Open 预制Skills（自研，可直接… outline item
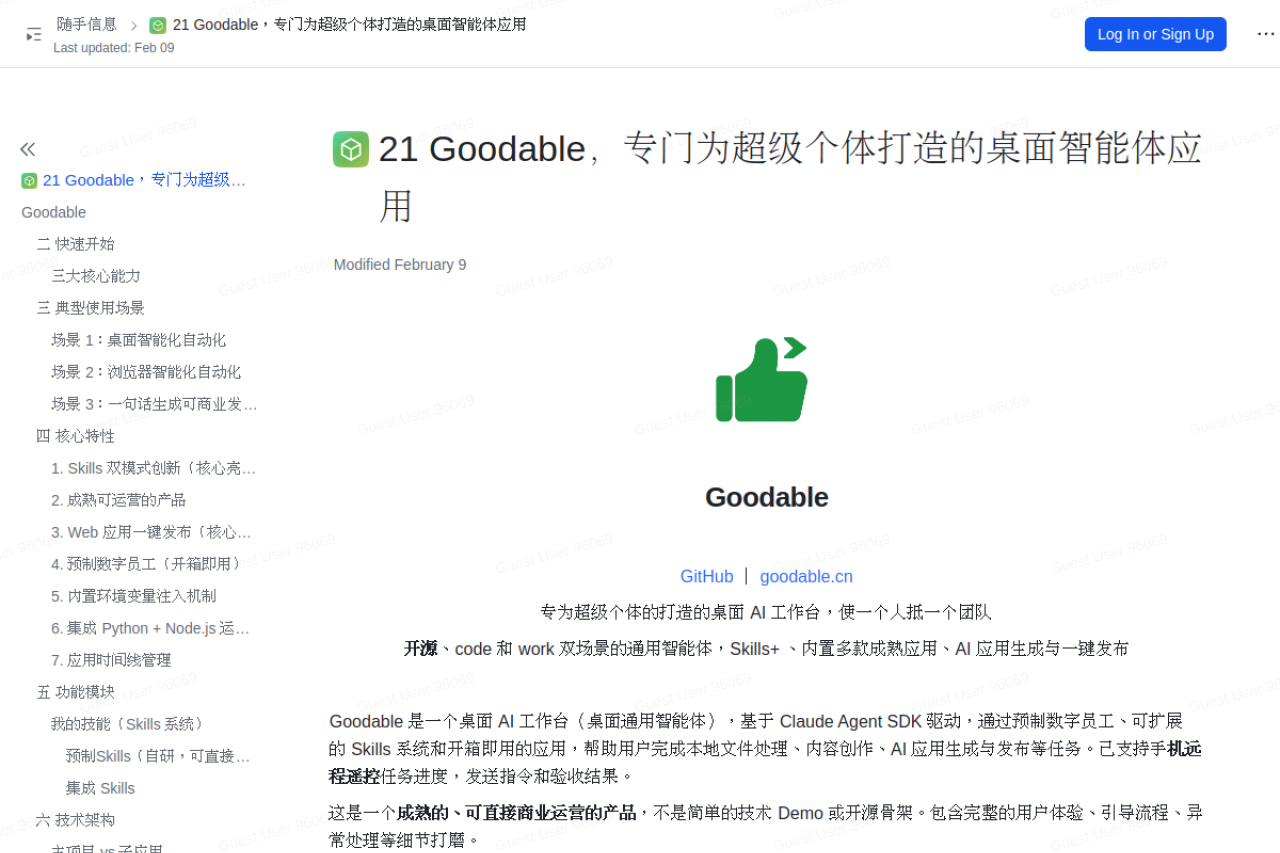 (x=158, y=756)
